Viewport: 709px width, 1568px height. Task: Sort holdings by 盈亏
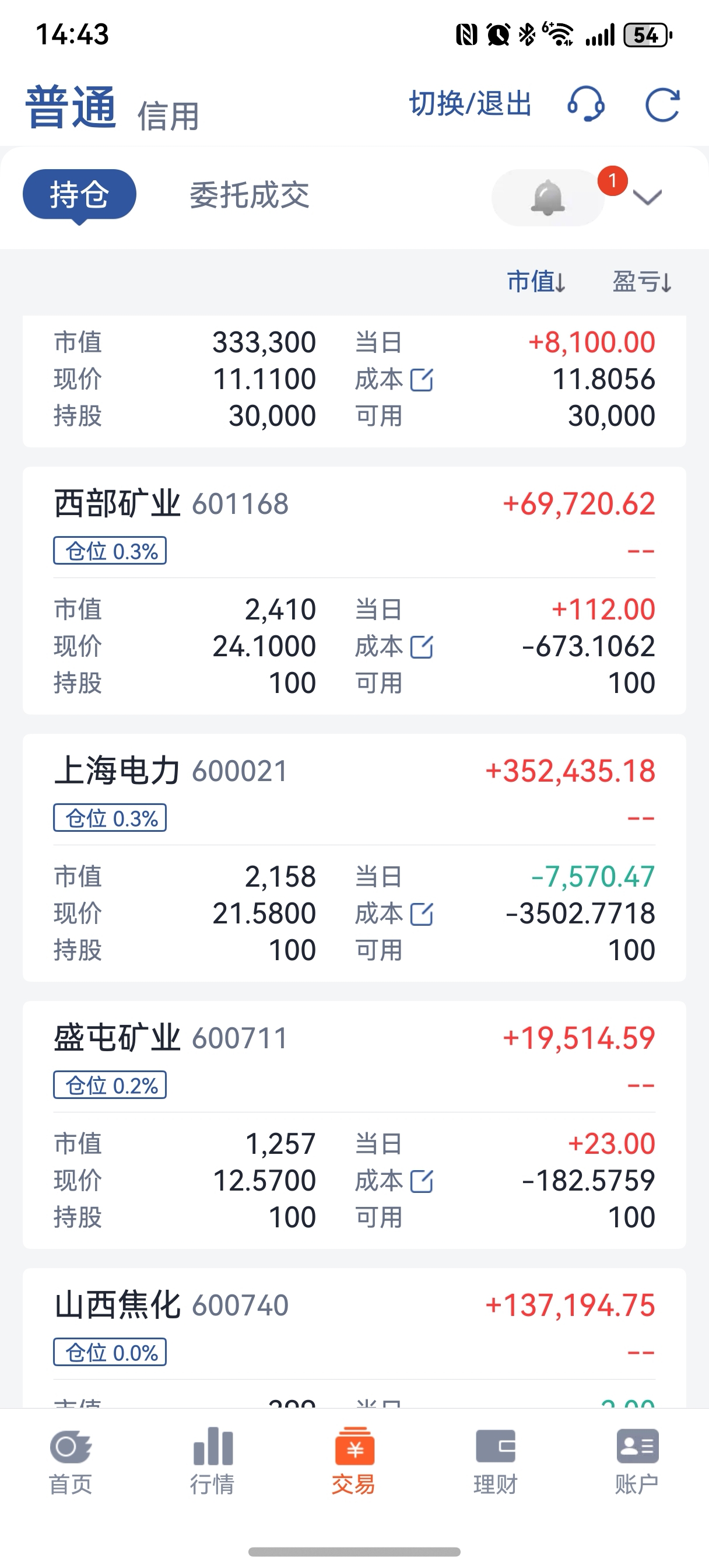(x=642, y=282)
